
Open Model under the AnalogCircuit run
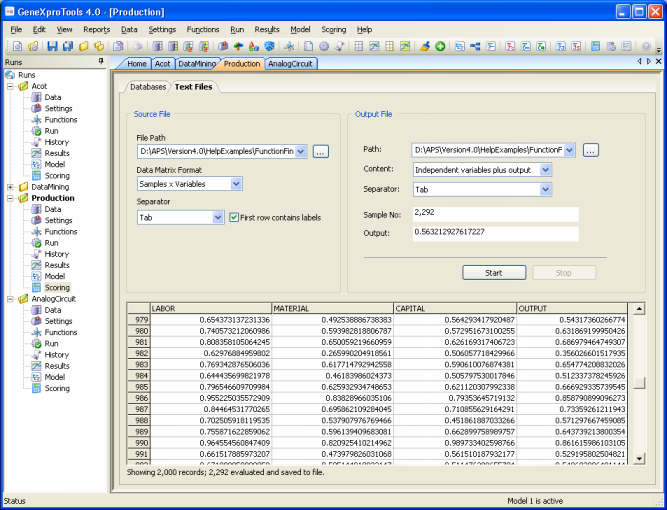(55, 377)
